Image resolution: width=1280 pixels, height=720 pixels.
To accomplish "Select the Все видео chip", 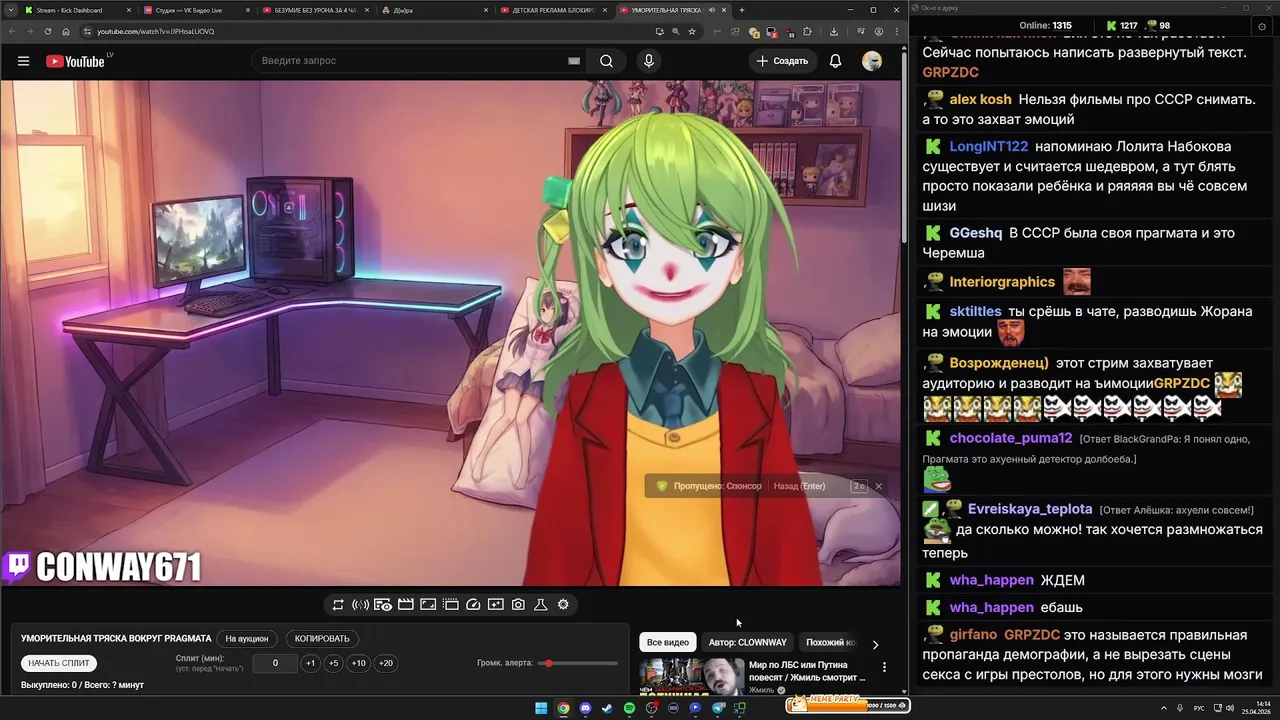I will point(667,642).
